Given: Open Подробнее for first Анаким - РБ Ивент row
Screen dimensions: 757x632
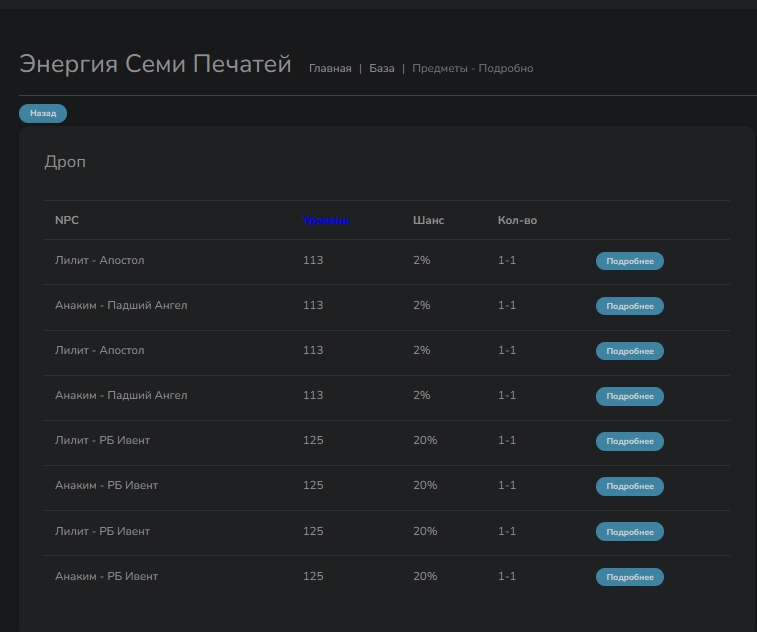Looking at the screenshot, I should pyautogui.click(x=629, y=486).
